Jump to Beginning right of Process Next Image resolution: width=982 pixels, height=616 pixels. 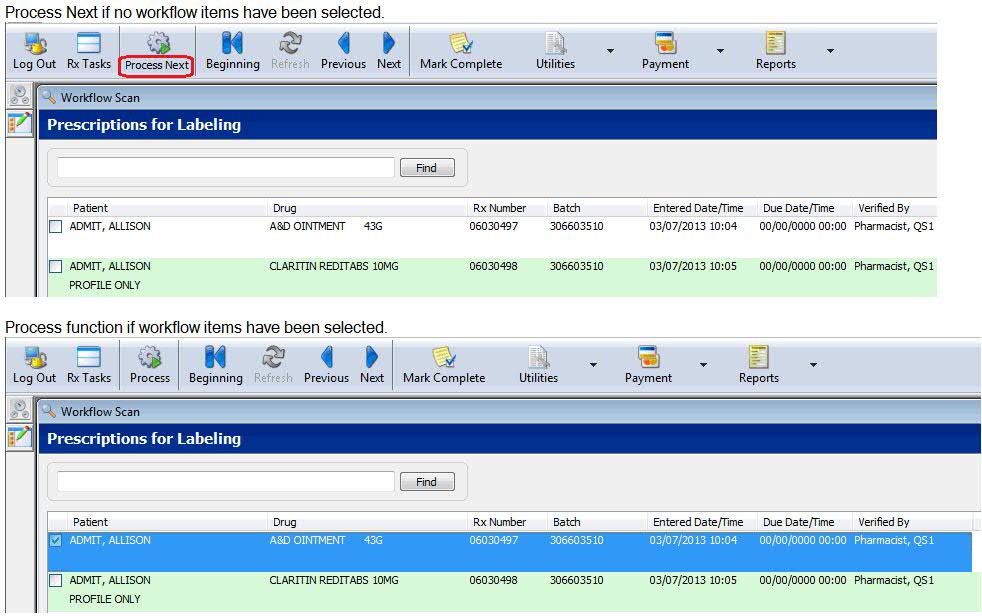pos(232,51)
